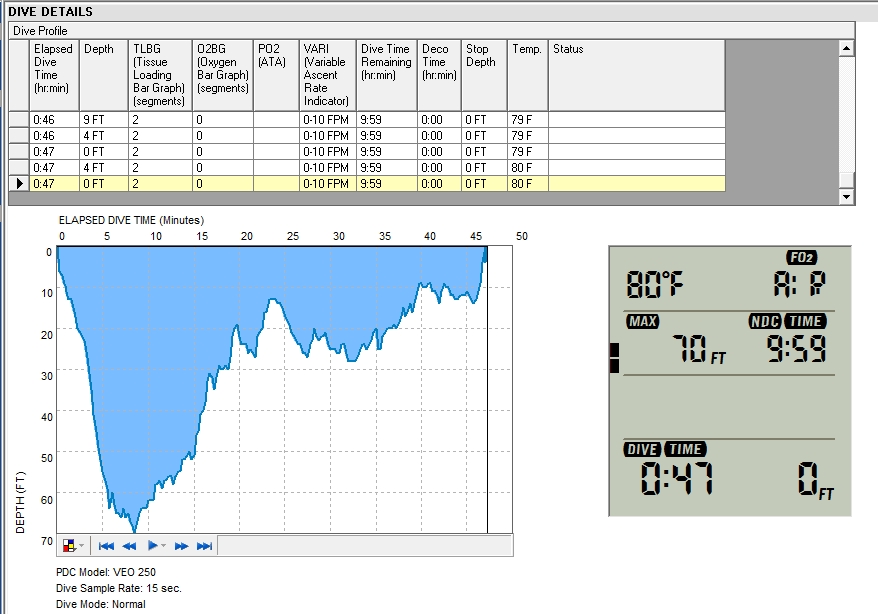Jump to last dive sample
This screenshot has width=878, height=614.
pos(204,546)
